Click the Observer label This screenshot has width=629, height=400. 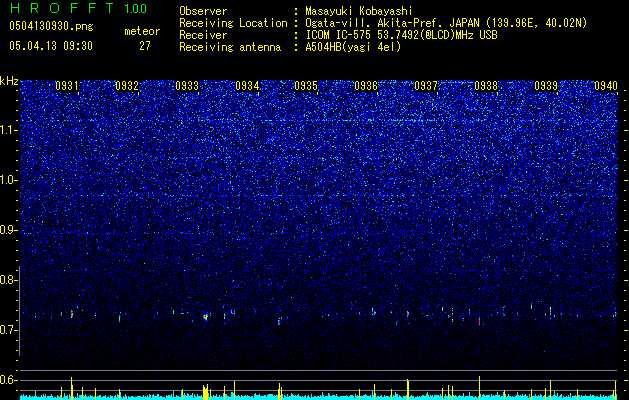point(203,11)
